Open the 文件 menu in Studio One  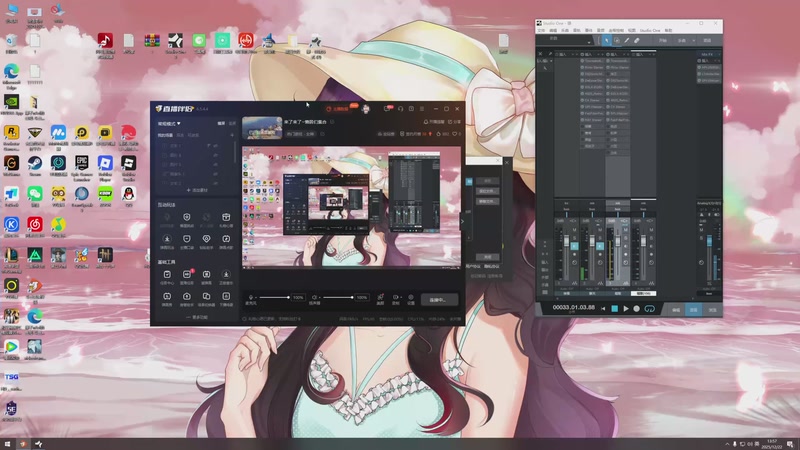tap(541, 31)
